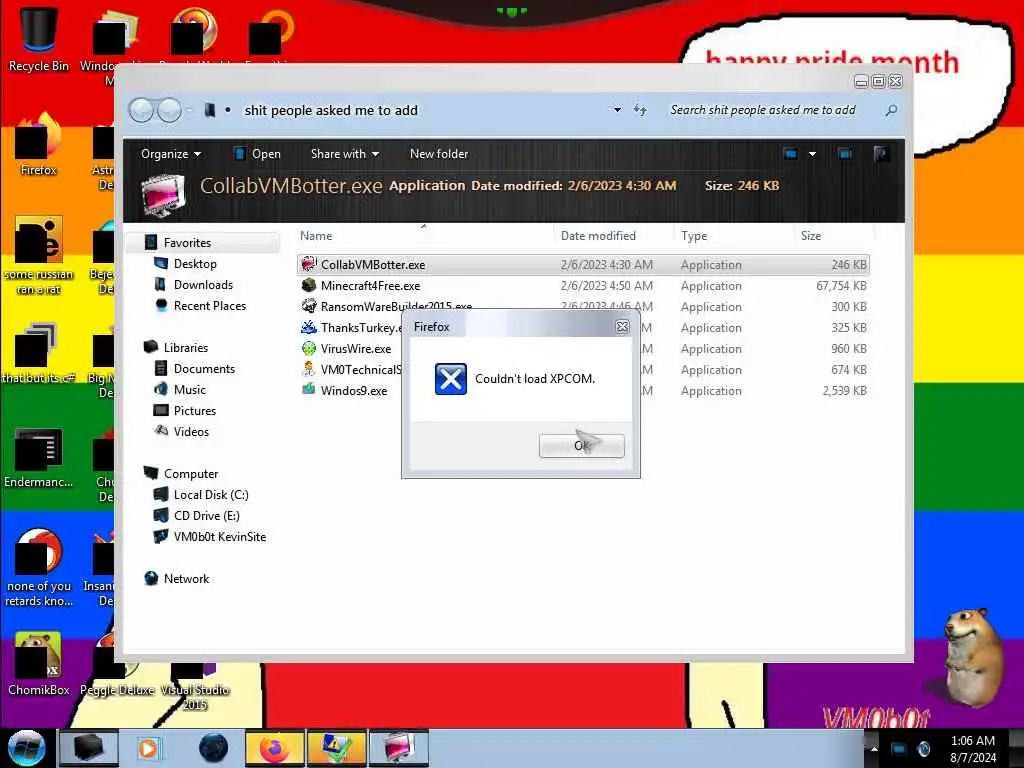Image resolution: width=1024 pixels, height=768 pixels.
Task: Open Recent Places in Favorites
Action: (209, 306)
